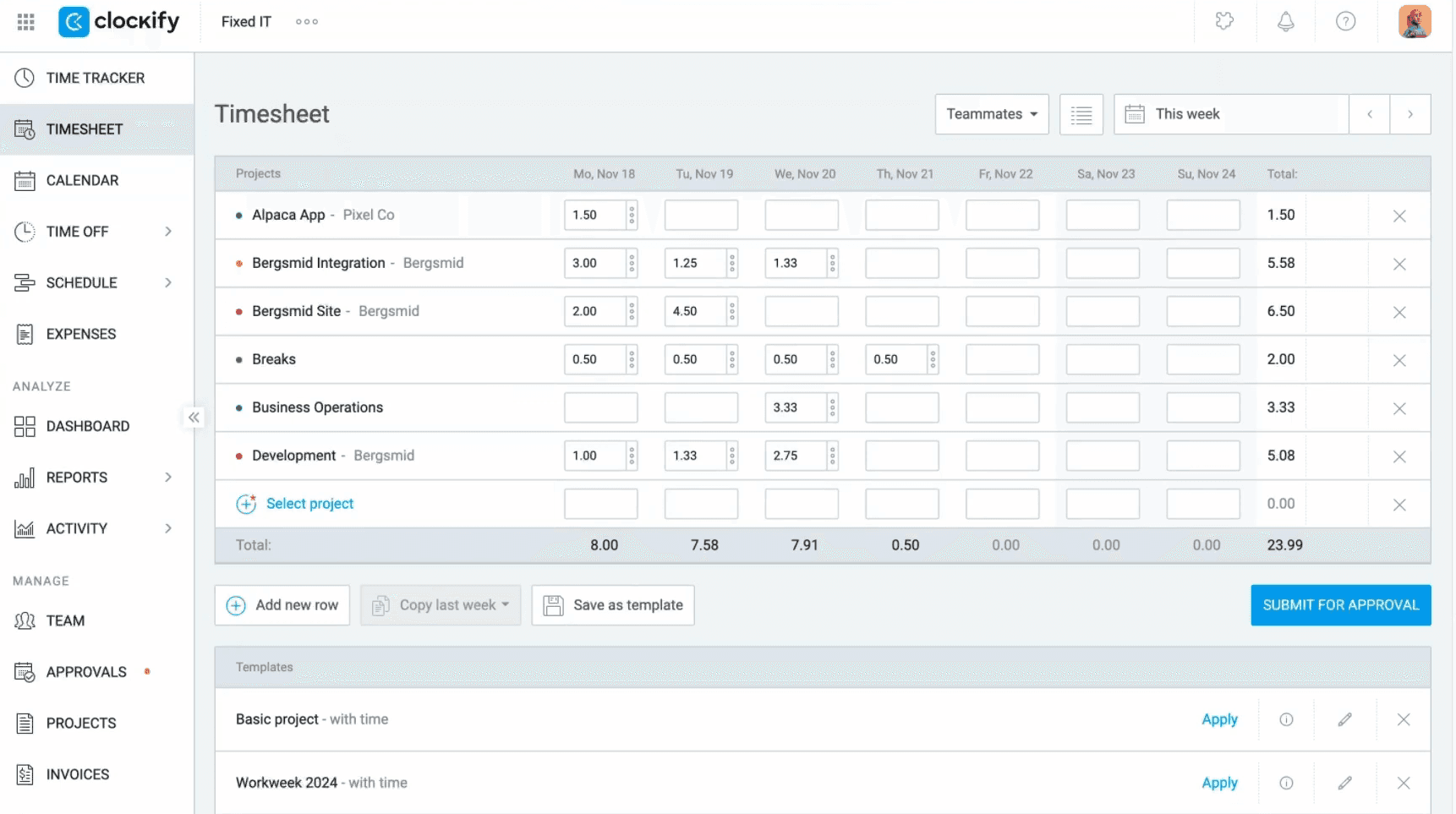Remove the Alpaca App row

(1399, 216)
